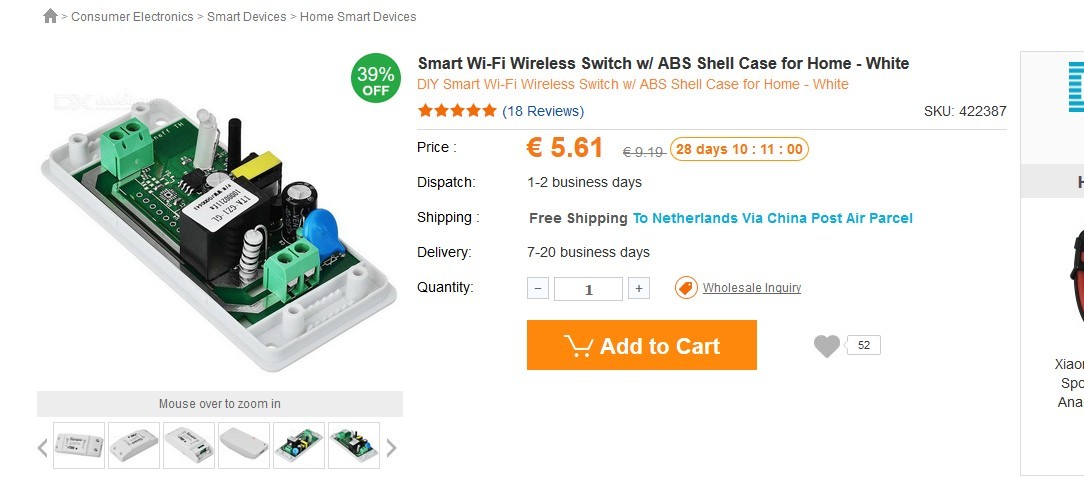Click the cart icon in Add to Cart
This screenshot has width=1084, height=478.
point(578,345)
